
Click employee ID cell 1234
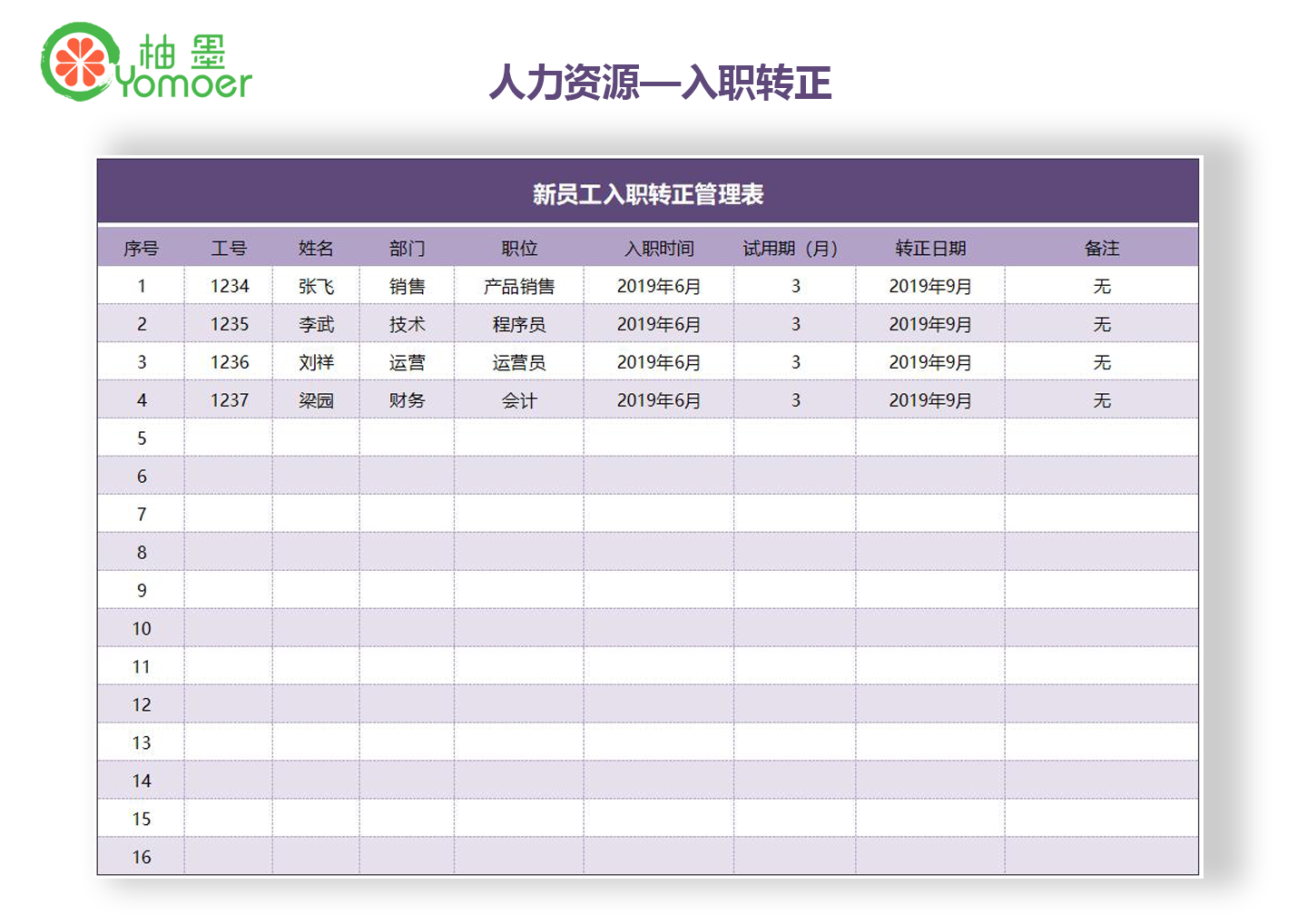pyautogui.click(x=230, y=286)
